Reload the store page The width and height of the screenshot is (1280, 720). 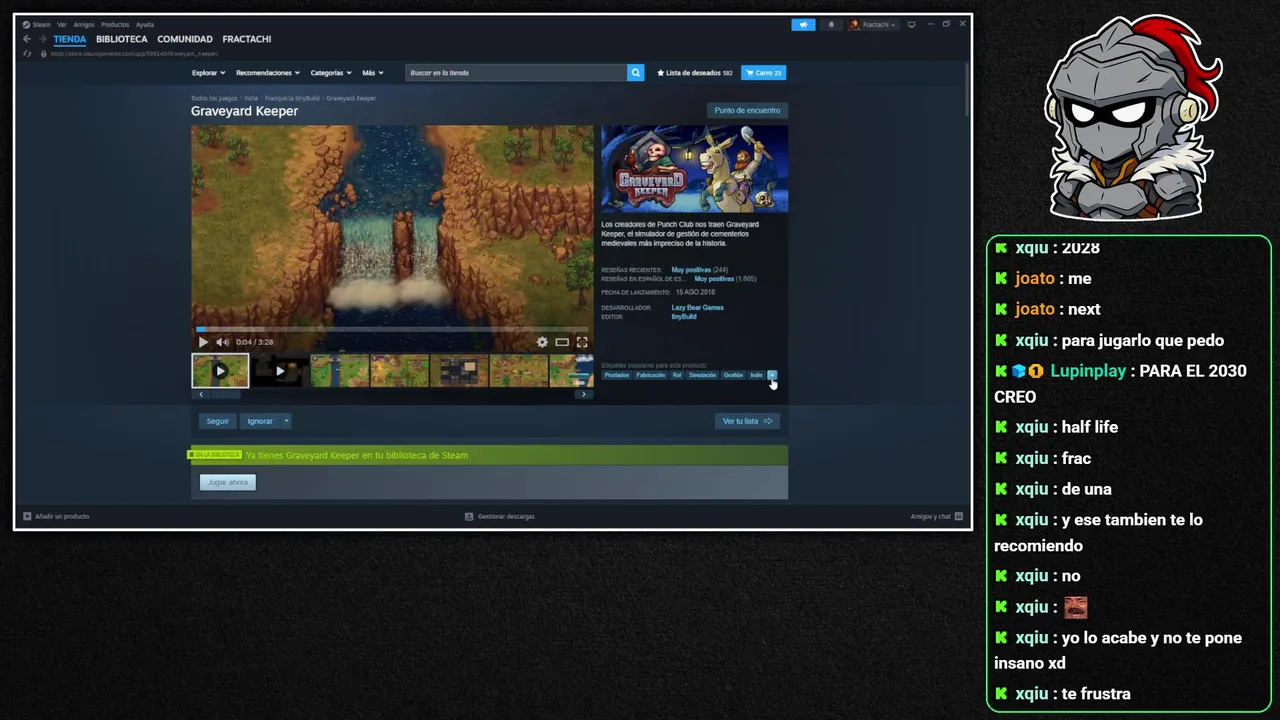27,54
